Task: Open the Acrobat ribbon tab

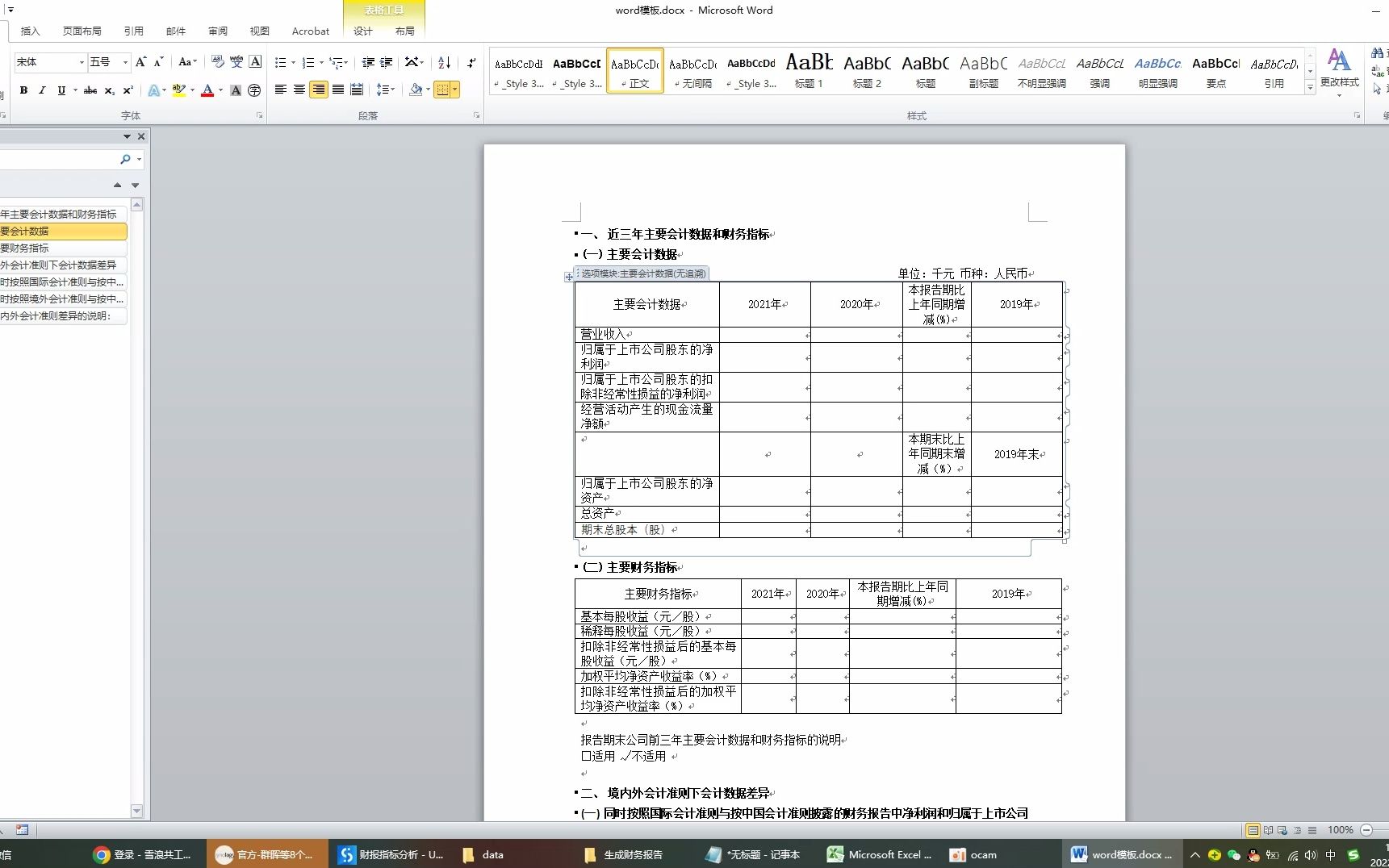Action: (310, 31)
